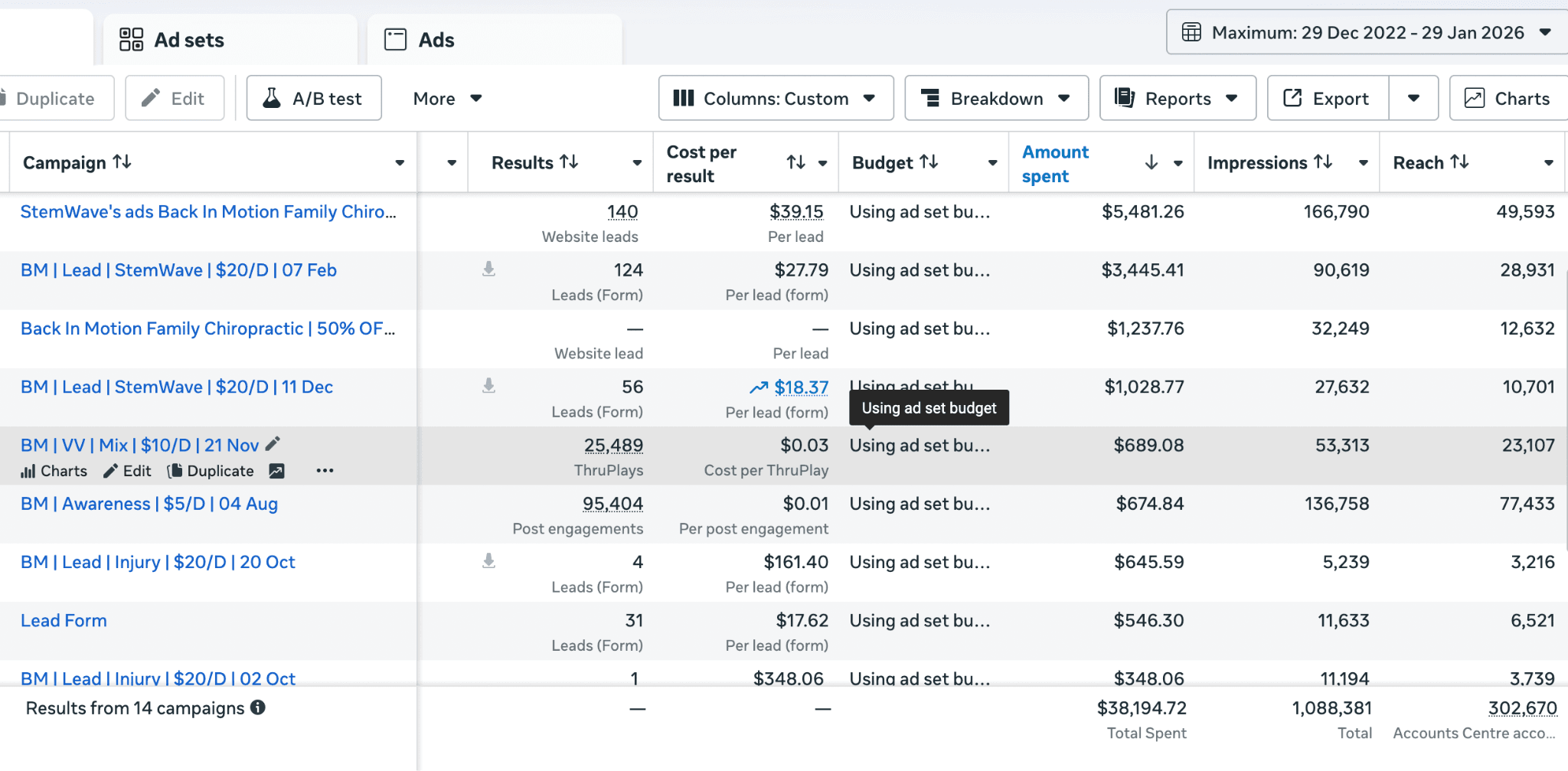This screenshot has width=1568, height=771.
Task: Open the date range picker
Action: (1367, 32)
